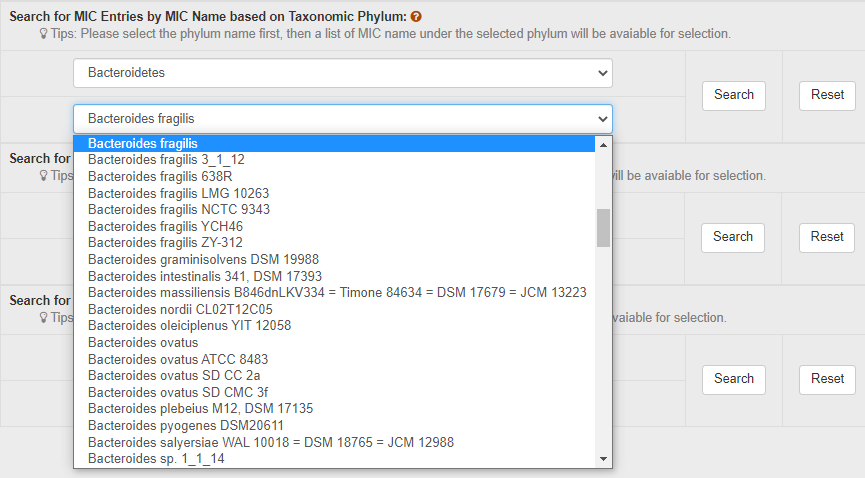Open the Bacteroidetes phylum dropdown

(x=342, y=73)
